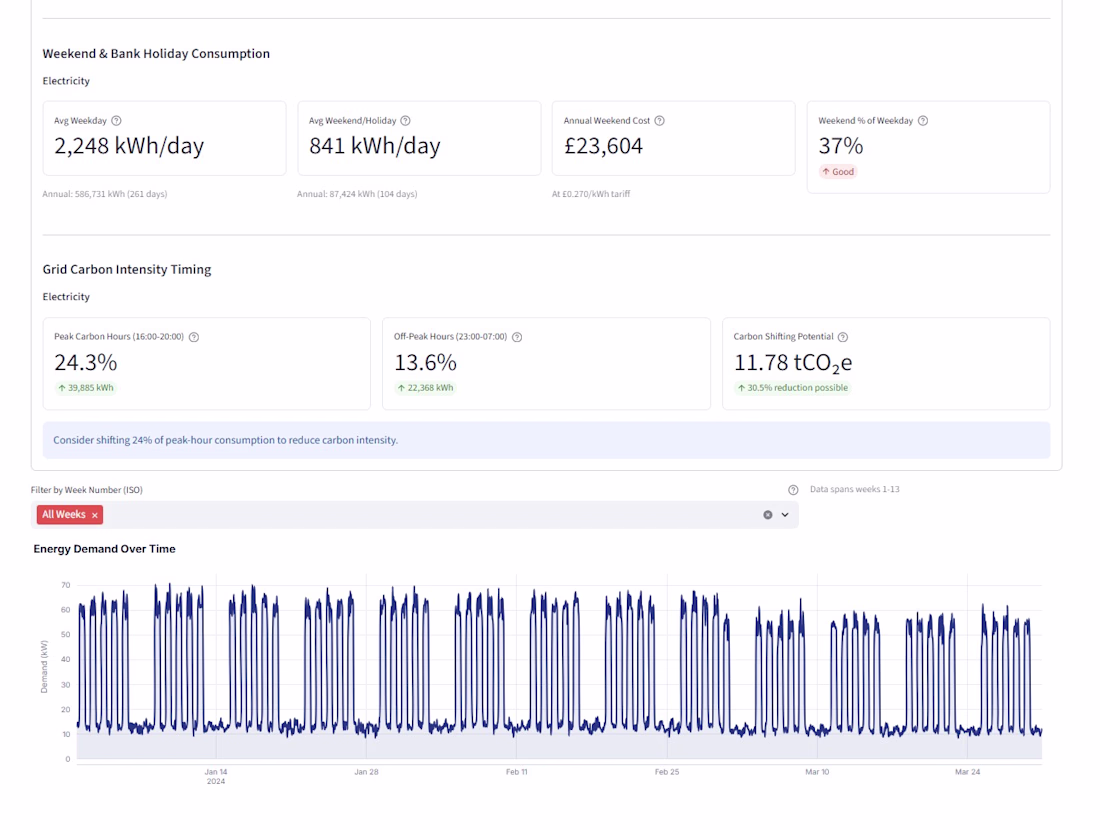
Task: Click the Mar 10 axis label
Action: [x=817, y=772]
